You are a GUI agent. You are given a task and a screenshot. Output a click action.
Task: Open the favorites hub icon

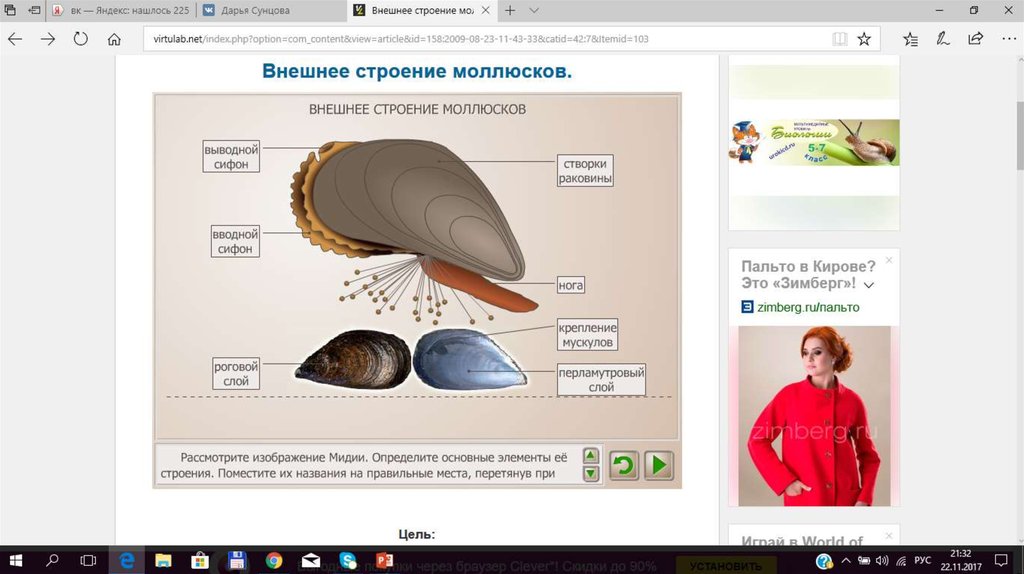point(910,39)
